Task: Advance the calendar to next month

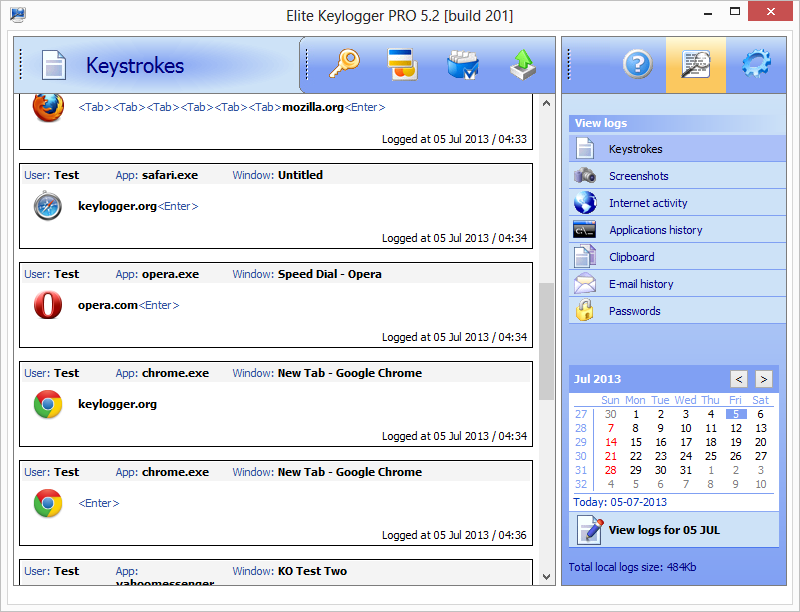Action: [x=763, y=379]
